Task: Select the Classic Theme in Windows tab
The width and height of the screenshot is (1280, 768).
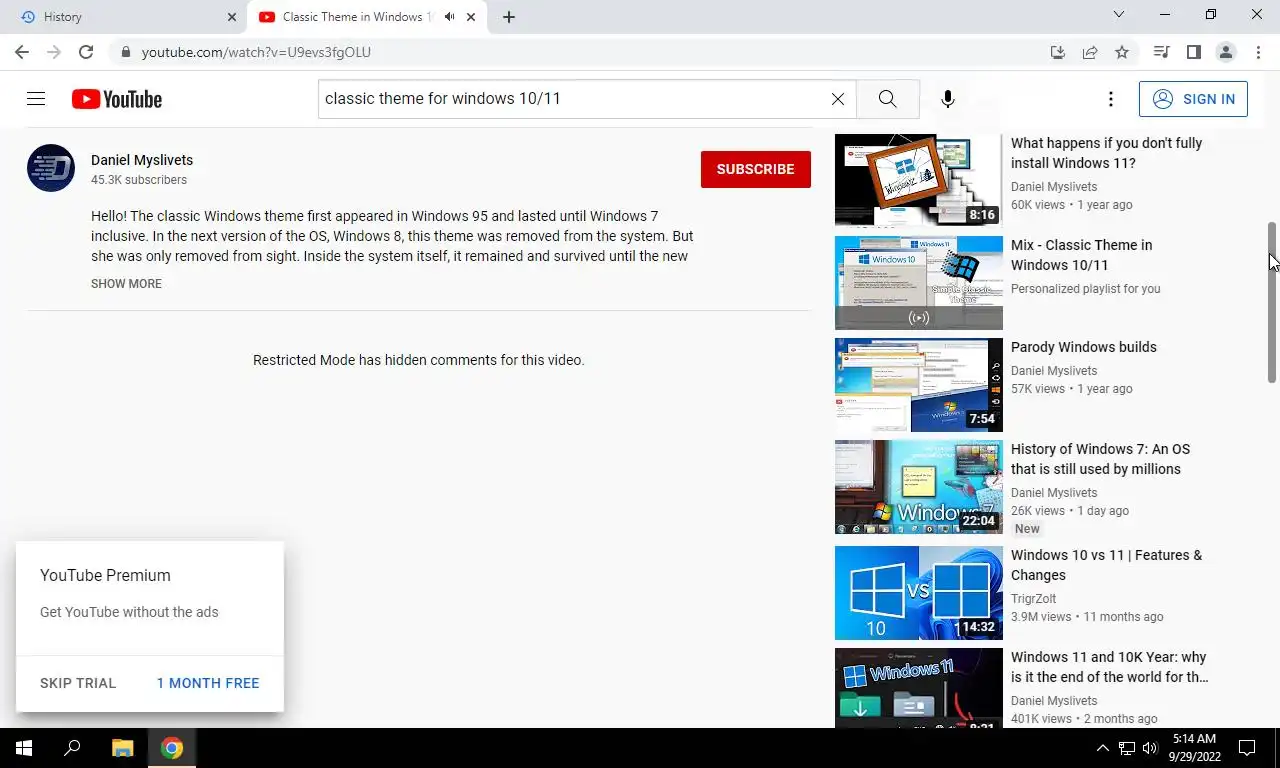Action: (366, 17)
